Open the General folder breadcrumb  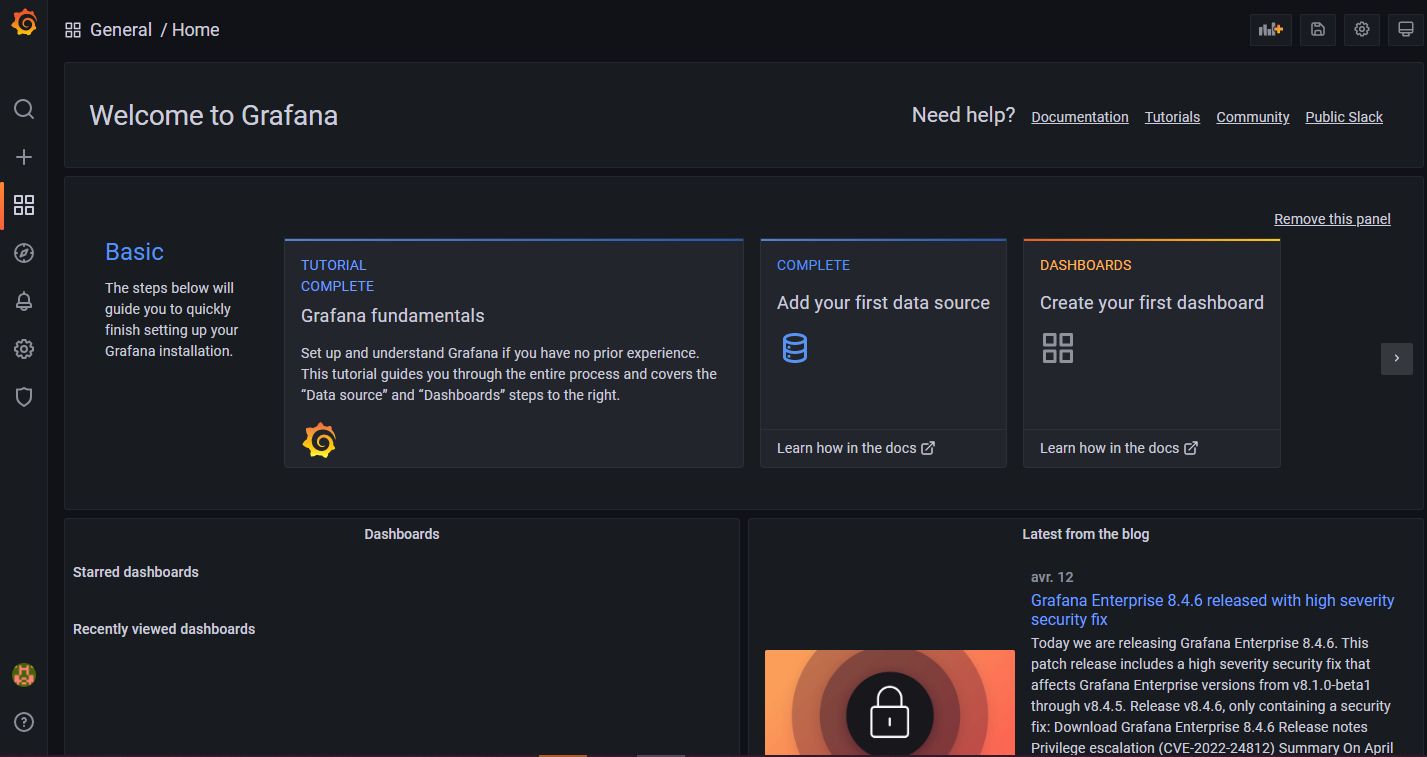click(121, 30)
